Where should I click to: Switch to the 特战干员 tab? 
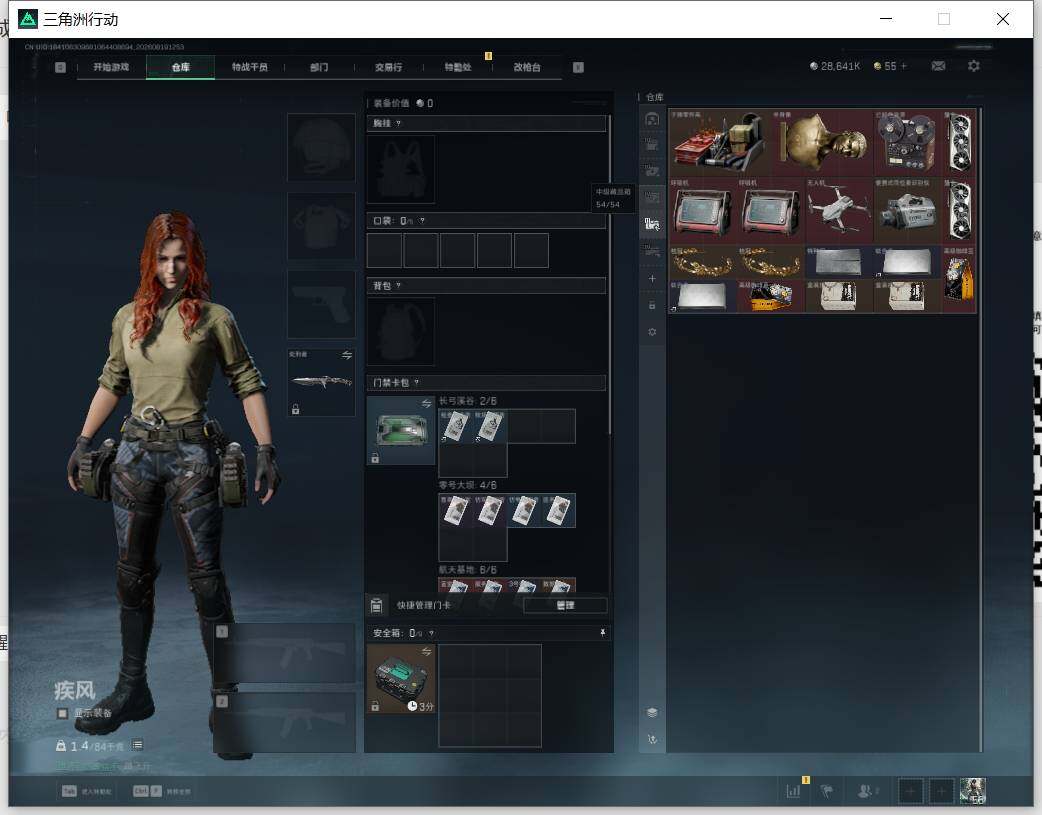249,67
